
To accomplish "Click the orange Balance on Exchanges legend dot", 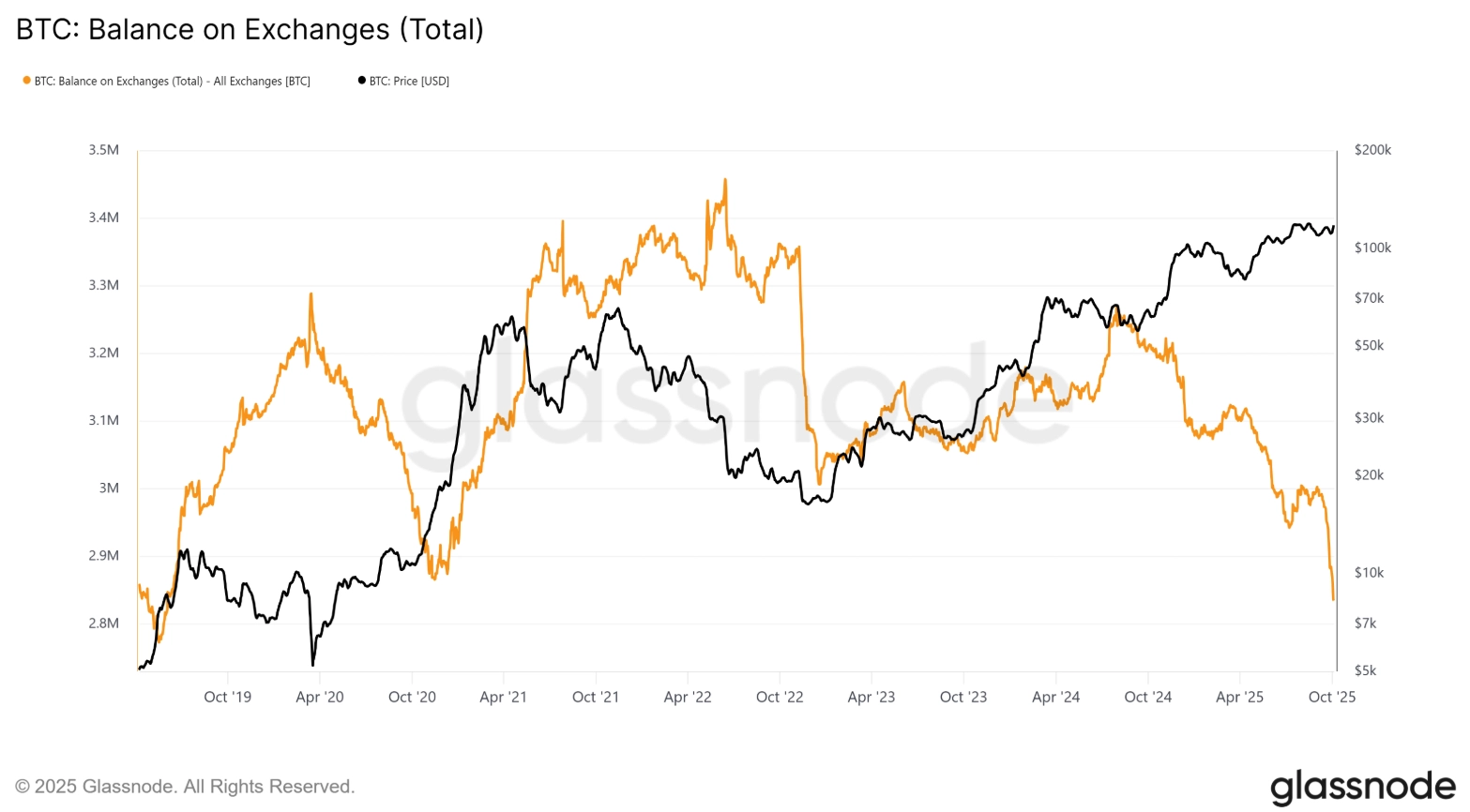I will tap(26, 81).
